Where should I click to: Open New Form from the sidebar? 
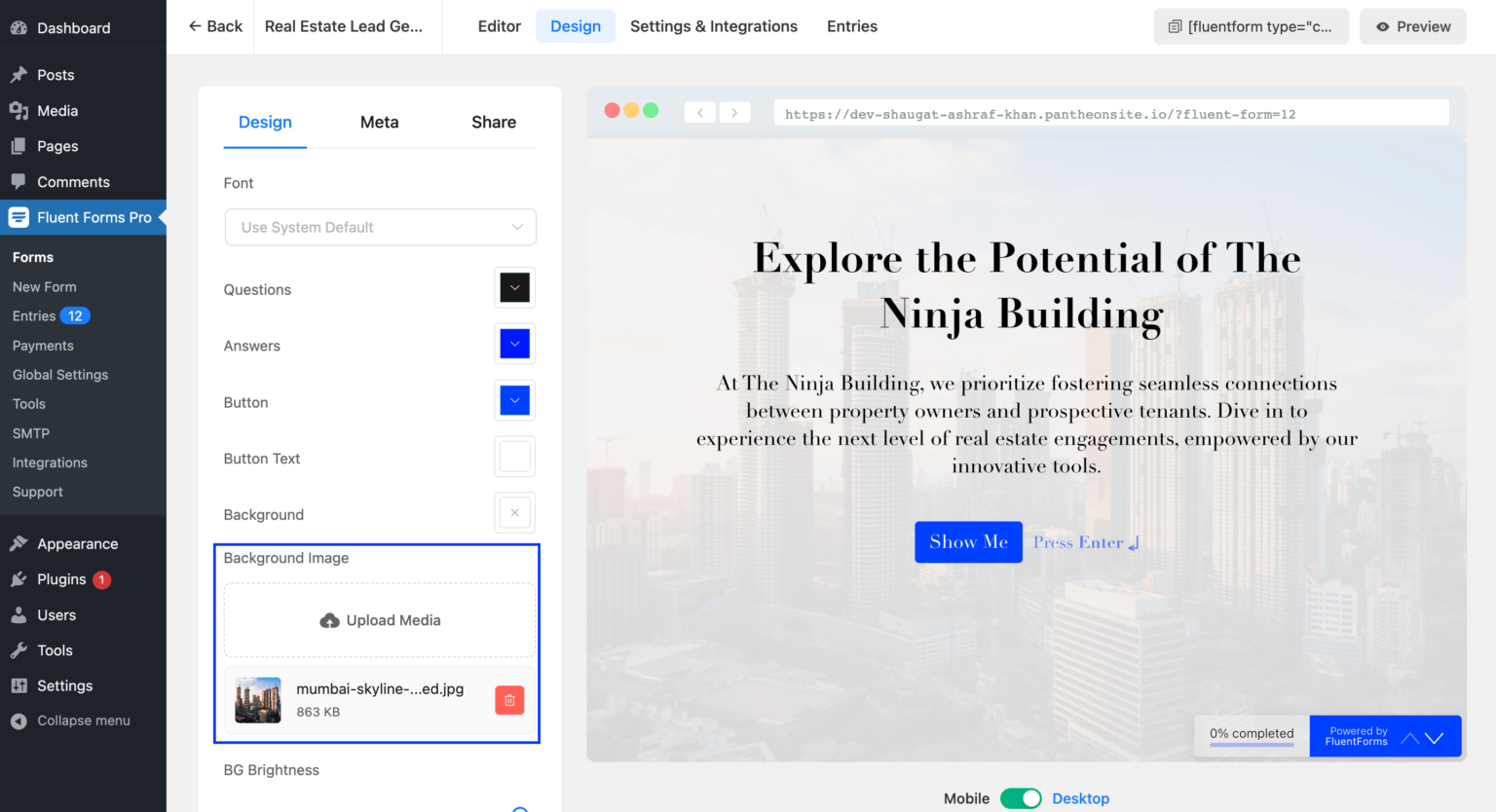(44, 286)
